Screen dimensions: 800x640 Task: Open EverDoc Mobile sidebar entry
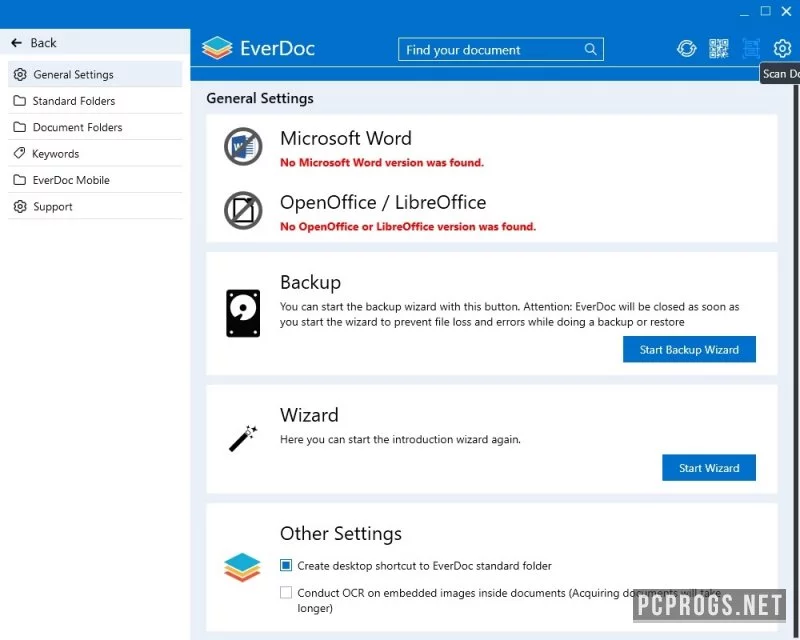95,180
